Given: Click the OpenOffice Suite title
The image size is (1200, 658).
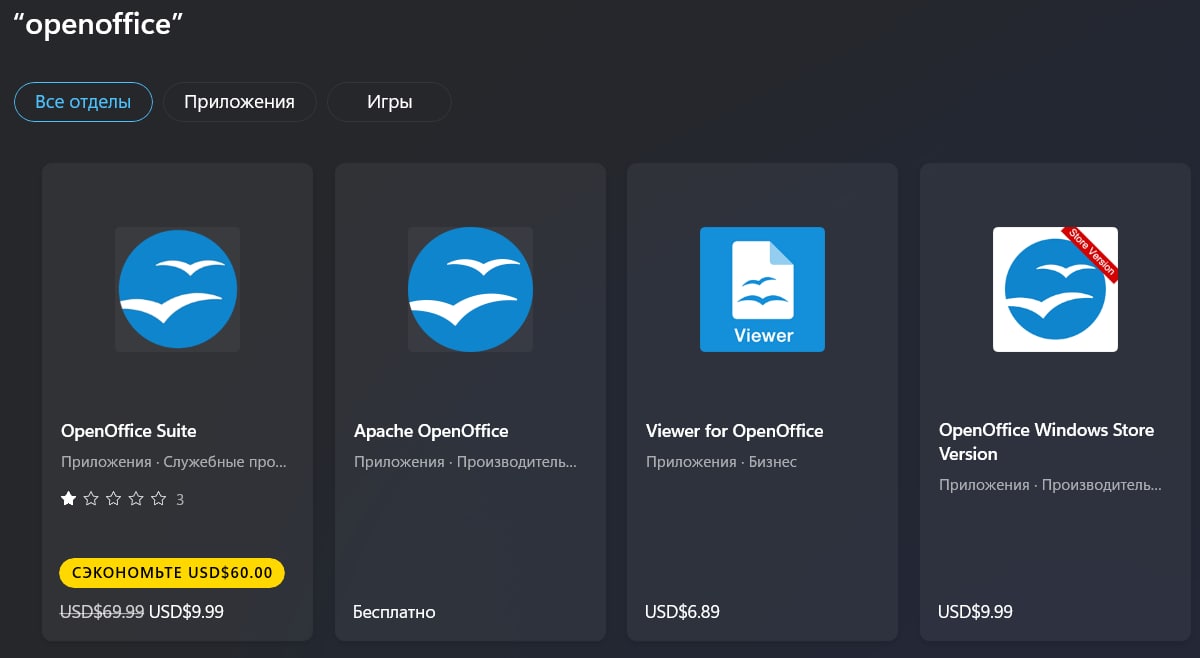Looking at the screenshot, I should click(129, 431).
